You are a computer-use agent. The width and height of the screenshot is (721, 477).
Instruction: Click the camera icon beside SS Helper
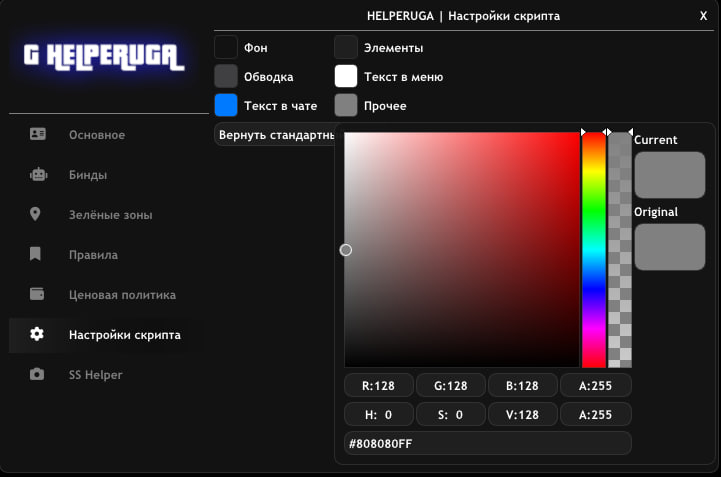pos(37,374)
